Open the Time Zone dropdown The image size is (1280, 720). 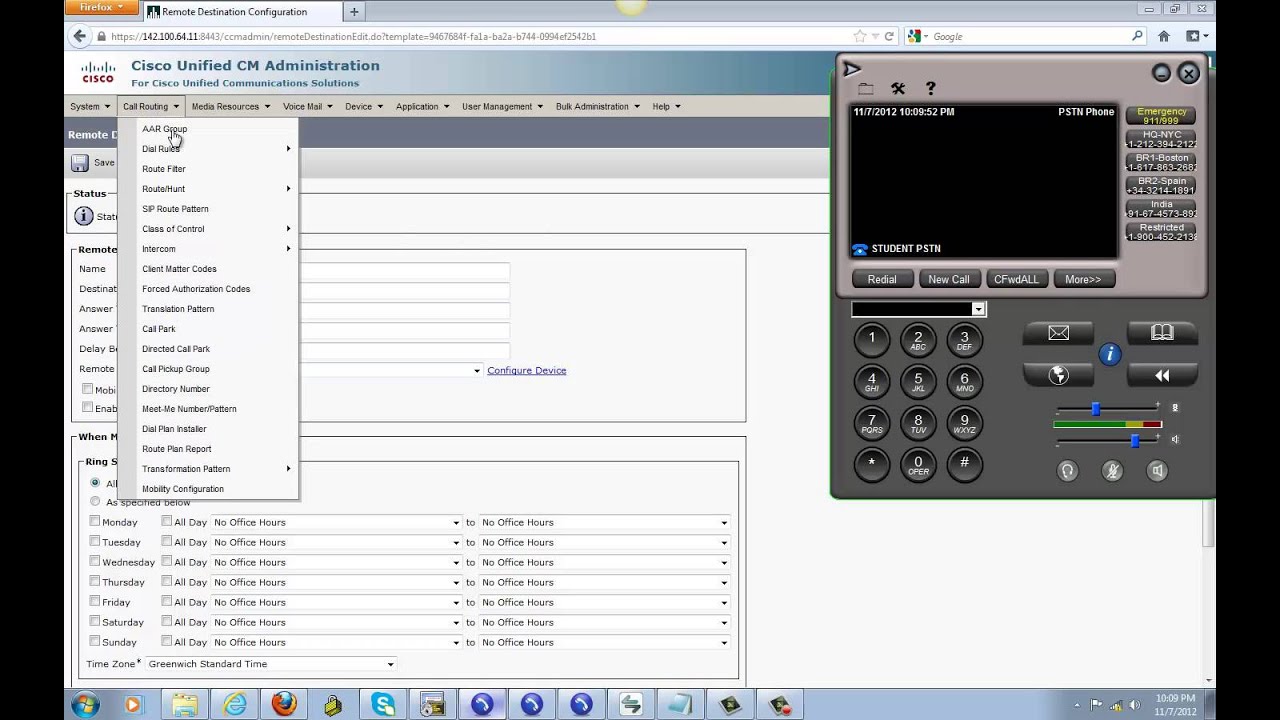point(271,664)
